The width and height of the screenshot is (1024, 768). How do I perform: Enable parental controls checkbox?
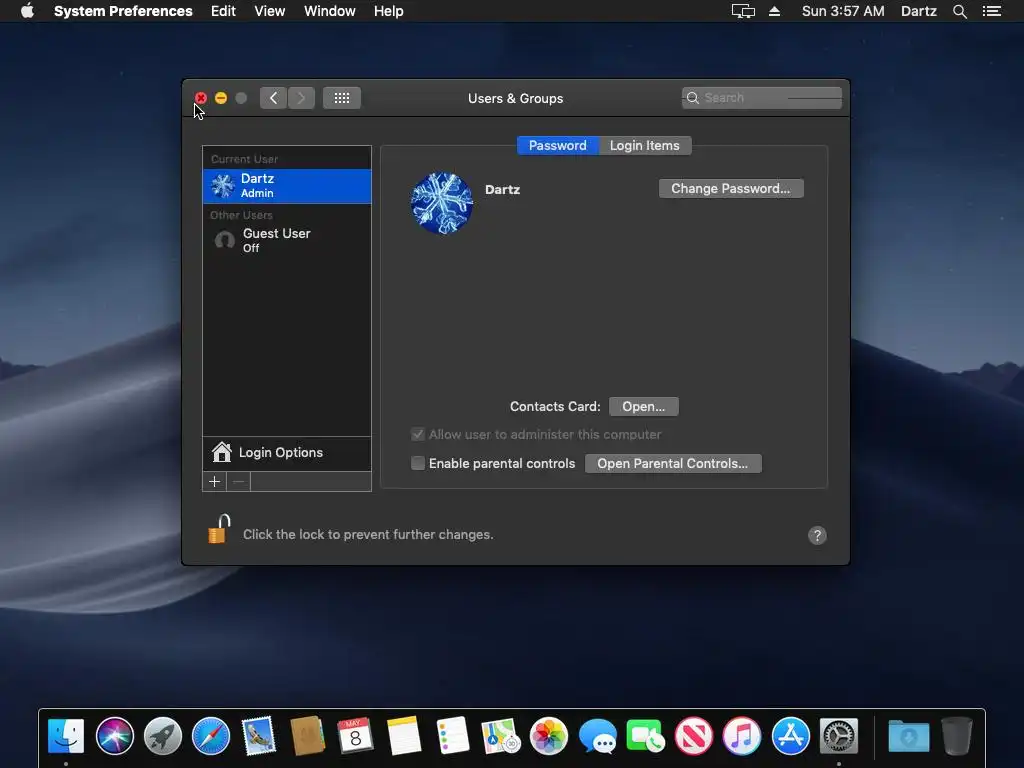(x=418, y=464)
